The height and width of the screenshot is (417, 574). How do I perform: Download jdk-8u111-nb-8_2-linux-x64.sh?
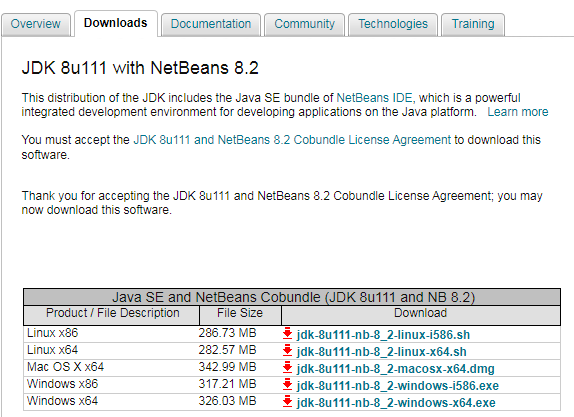[x=381, y=351]
